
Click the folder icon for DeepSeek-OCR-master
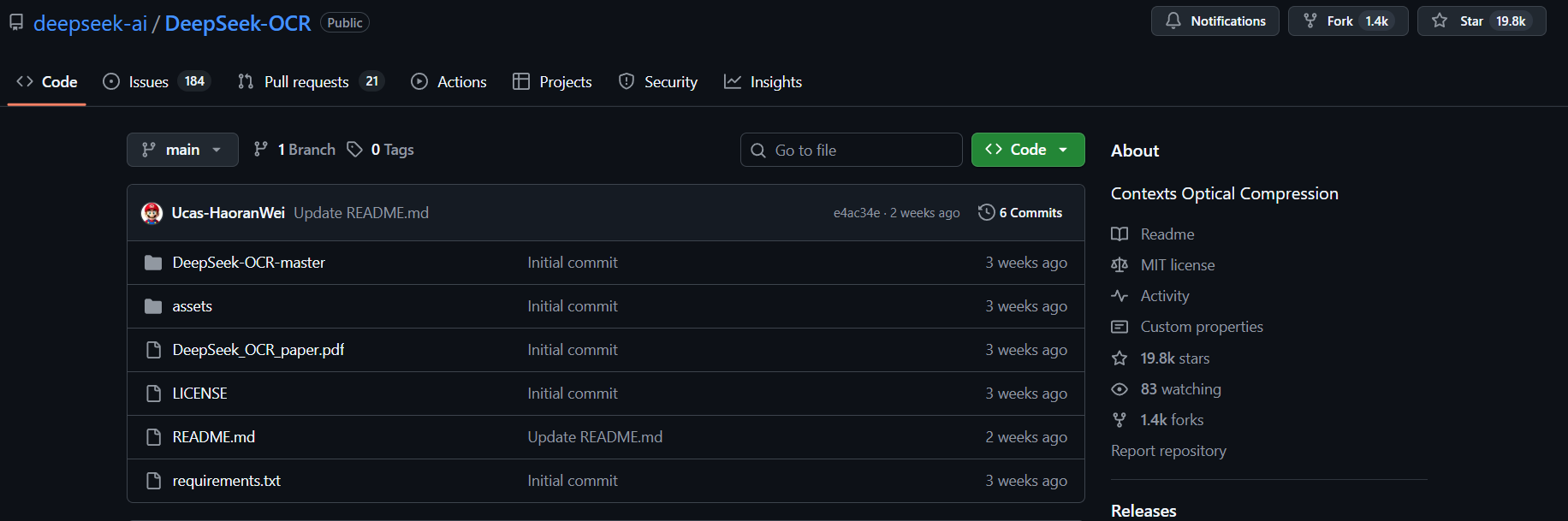(153, 263)
